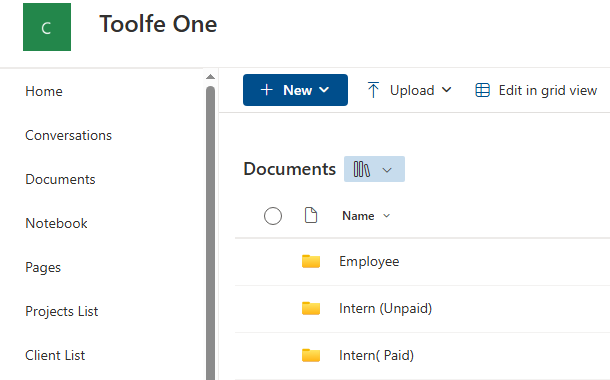Expand the Name column sort chevron
This screenshot has width=610, height=380.
click(x=386, y=216)
